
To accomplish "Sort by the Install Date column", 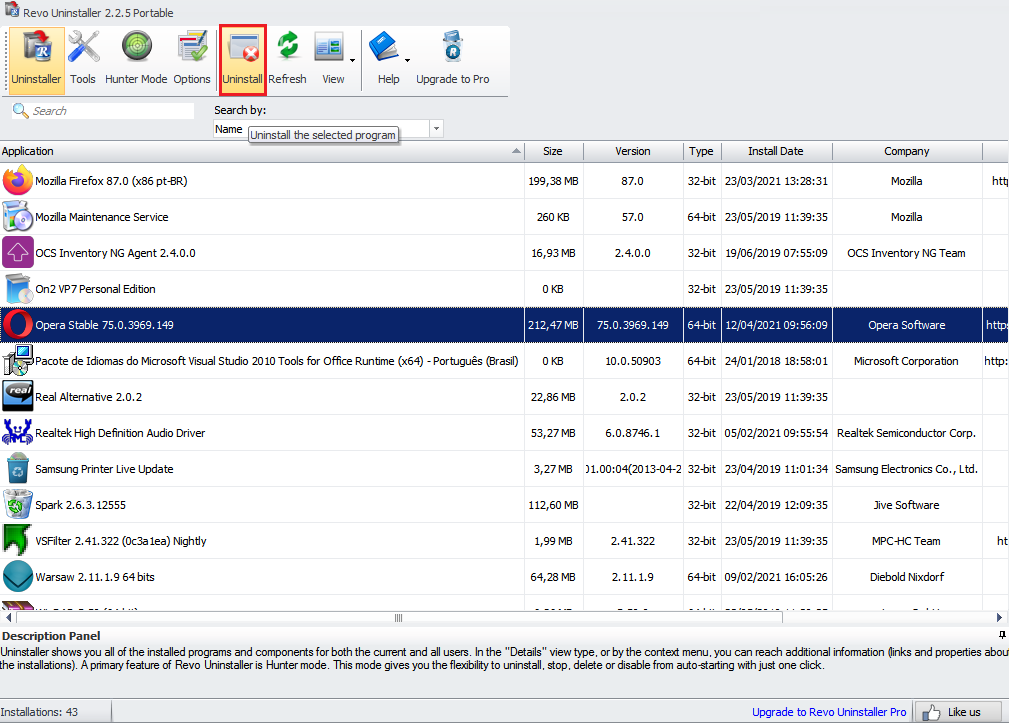I will [x=775, y=151].
